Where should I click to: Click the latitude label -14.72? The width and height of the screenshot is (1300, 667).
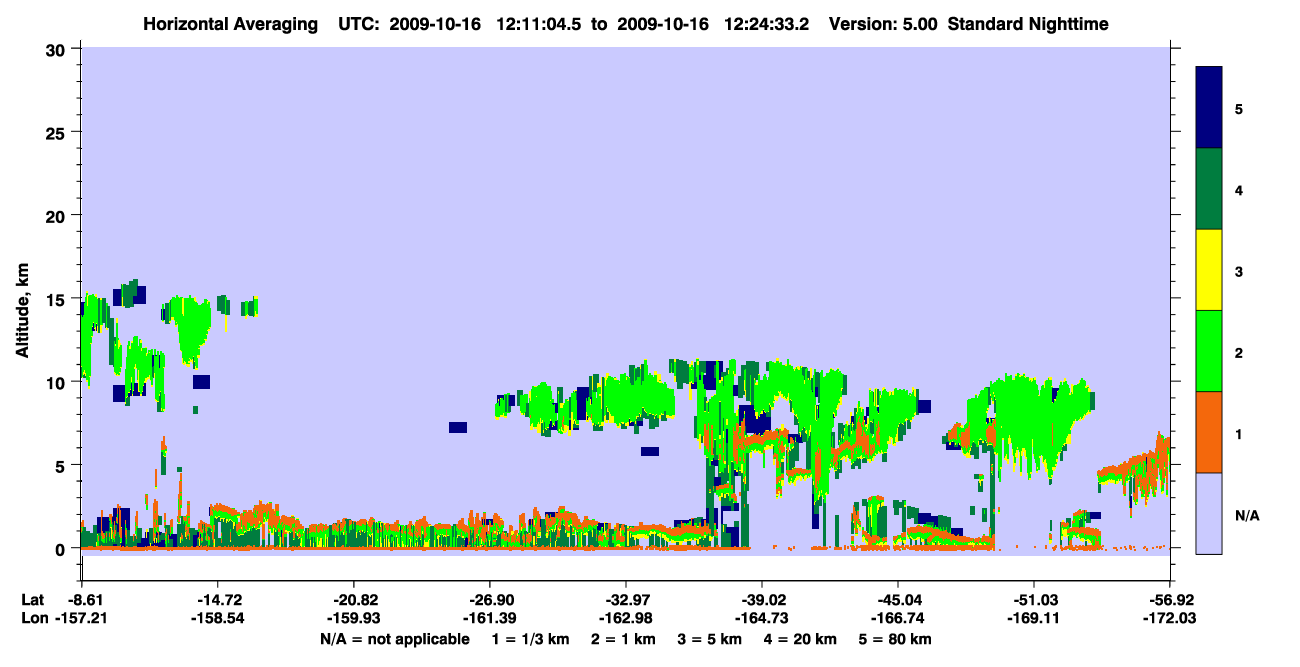pos(218,600)
